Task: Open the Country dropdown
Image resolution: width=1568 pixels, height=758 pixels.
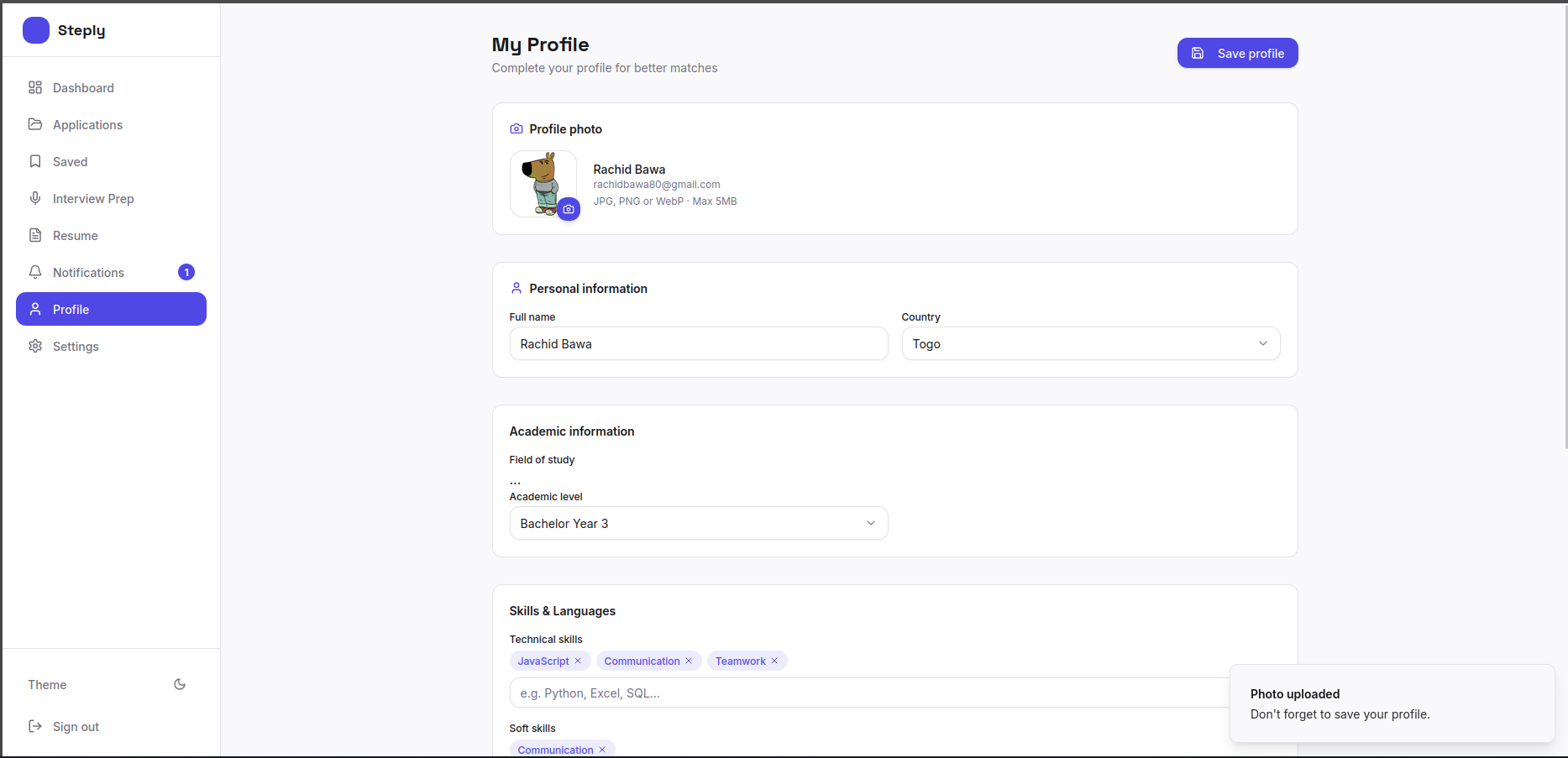Action: pyautogui.click(x=1090, y=343)
